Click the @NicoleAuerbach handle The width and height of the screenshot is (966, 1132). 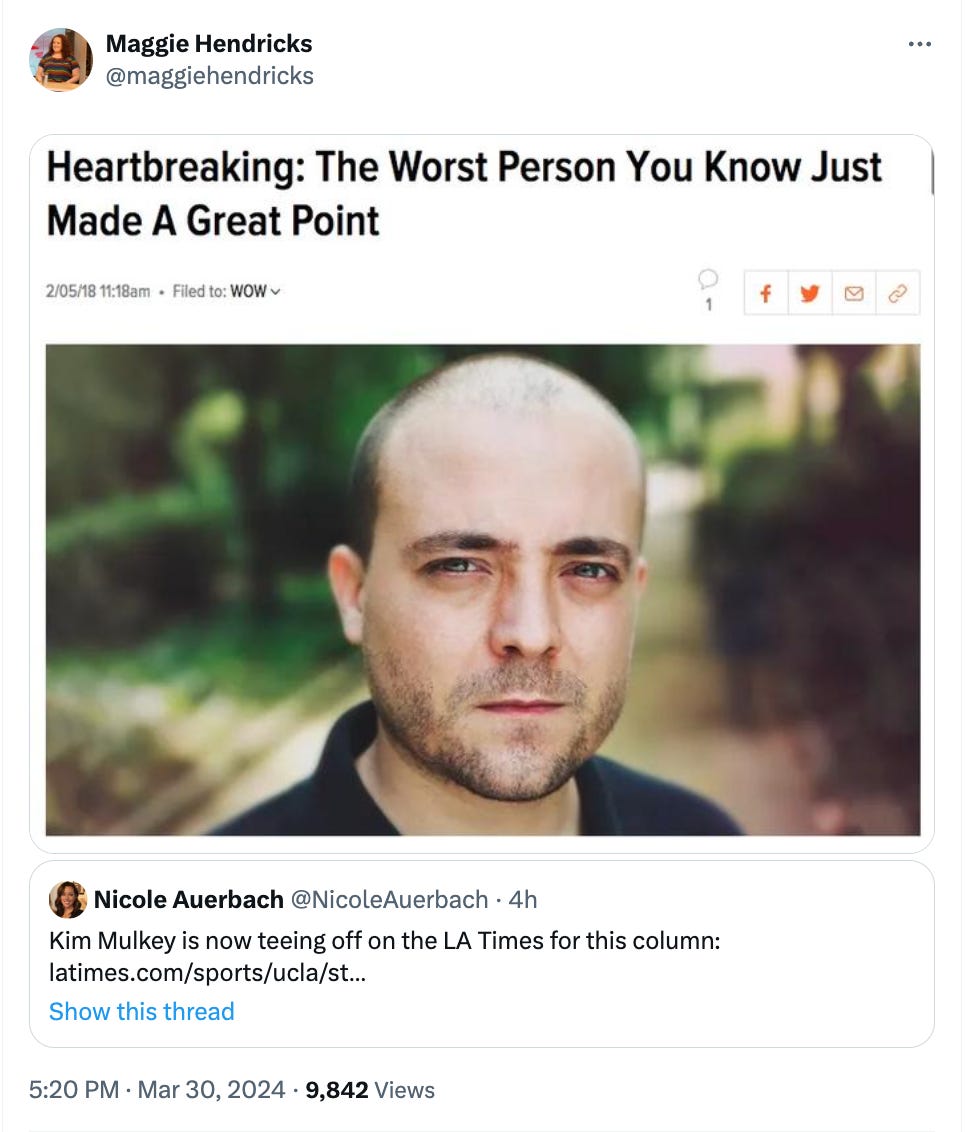[x=389, y=900]
